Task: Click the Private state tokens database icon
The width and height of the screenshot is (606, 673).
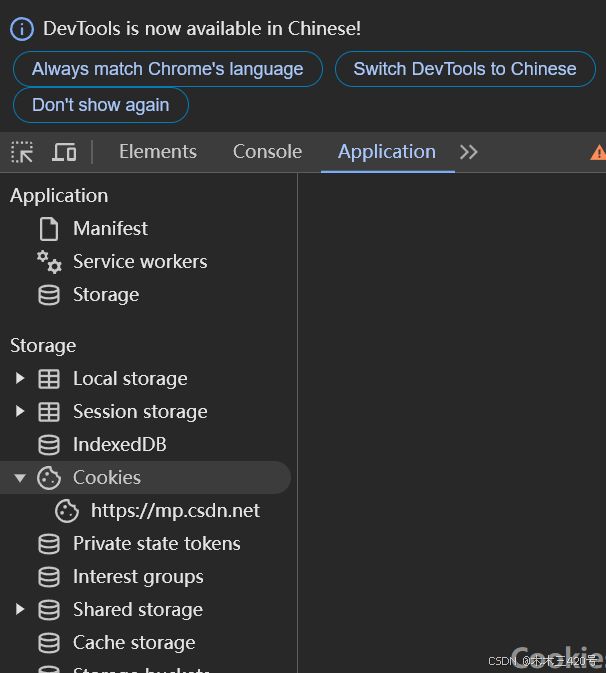Action: pyautogui.click(x=49, y=544)
